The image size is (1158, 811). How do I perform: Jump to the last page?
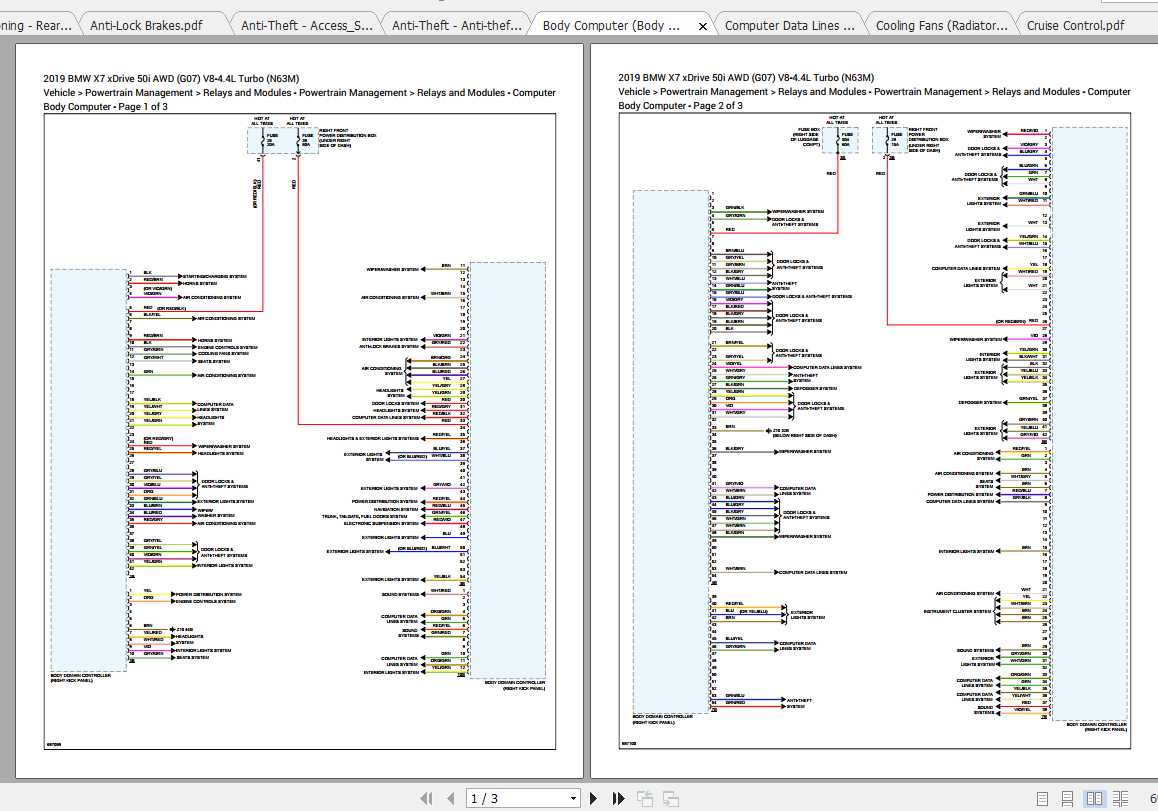pyautogui.click(x=618, y=798)
